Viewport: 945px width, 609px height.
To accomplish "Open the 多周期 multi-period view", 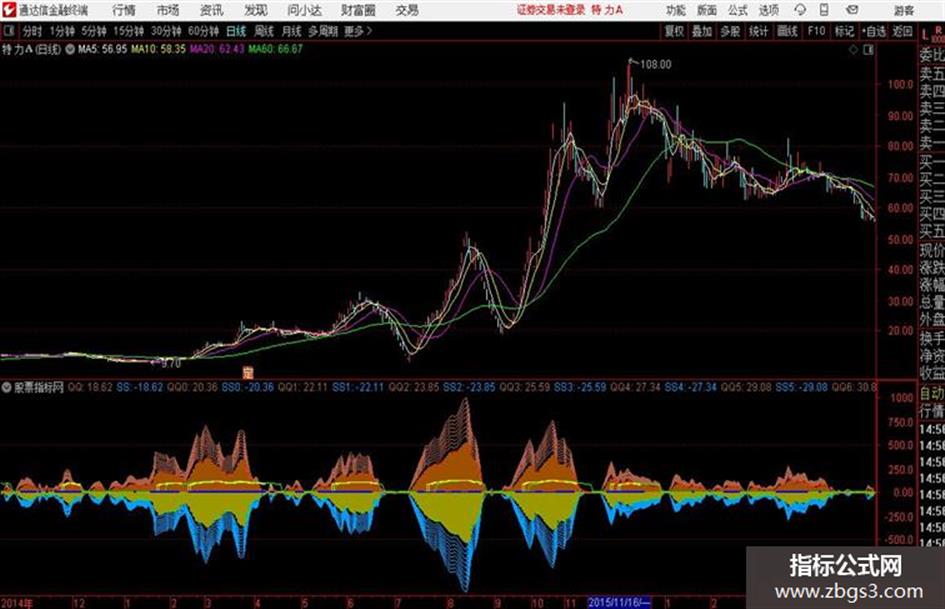I will pyautogui.click(x=323, y=31).
